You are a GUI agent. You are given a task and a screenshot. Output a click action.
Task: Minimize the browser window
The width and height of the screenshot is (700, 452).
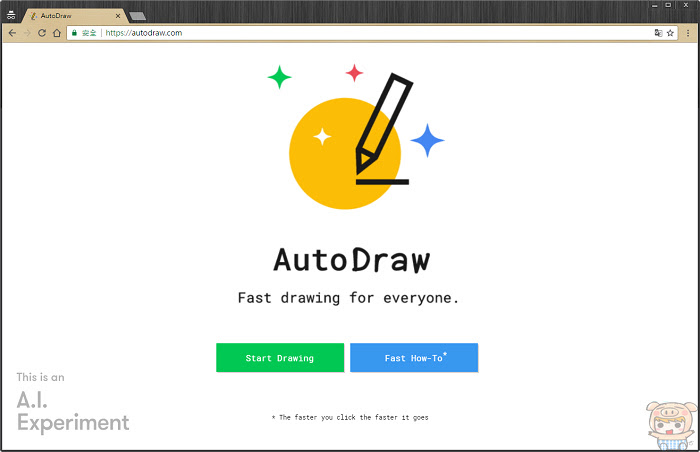tap(654, 5)
